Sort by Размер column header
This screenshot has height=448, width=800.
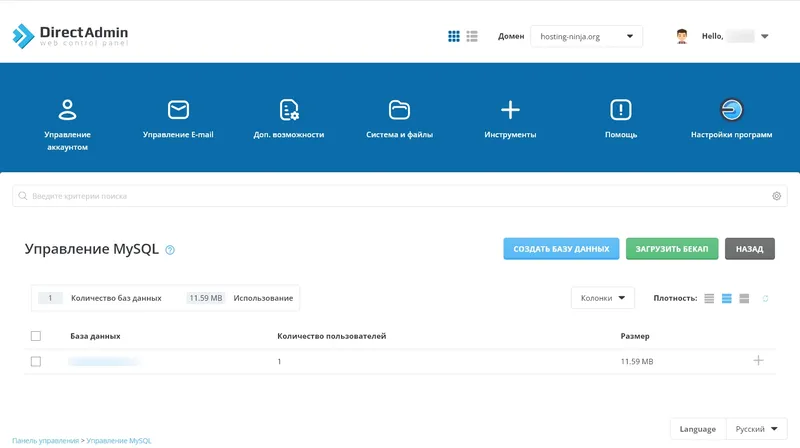pos(635,336)
